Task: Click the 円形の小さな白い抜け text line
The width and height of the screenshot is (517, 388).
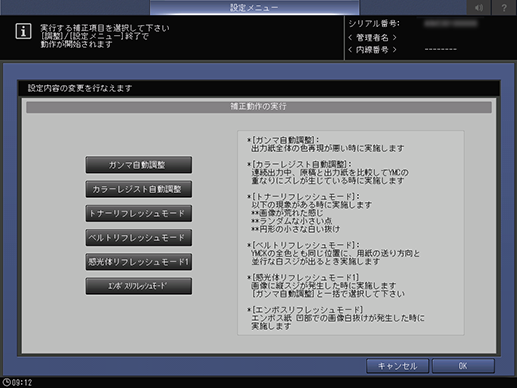Action: pyautogui.click(x=296, y=229)
